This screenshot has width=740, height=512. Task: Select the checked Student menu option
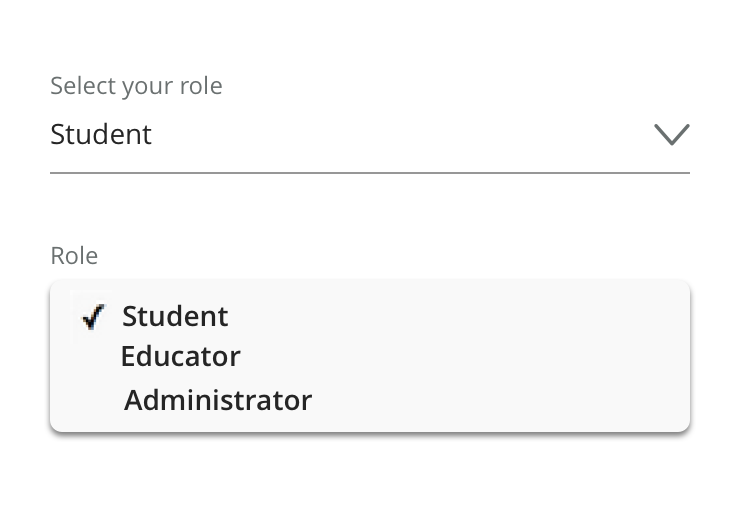click(x=175, y=317)
